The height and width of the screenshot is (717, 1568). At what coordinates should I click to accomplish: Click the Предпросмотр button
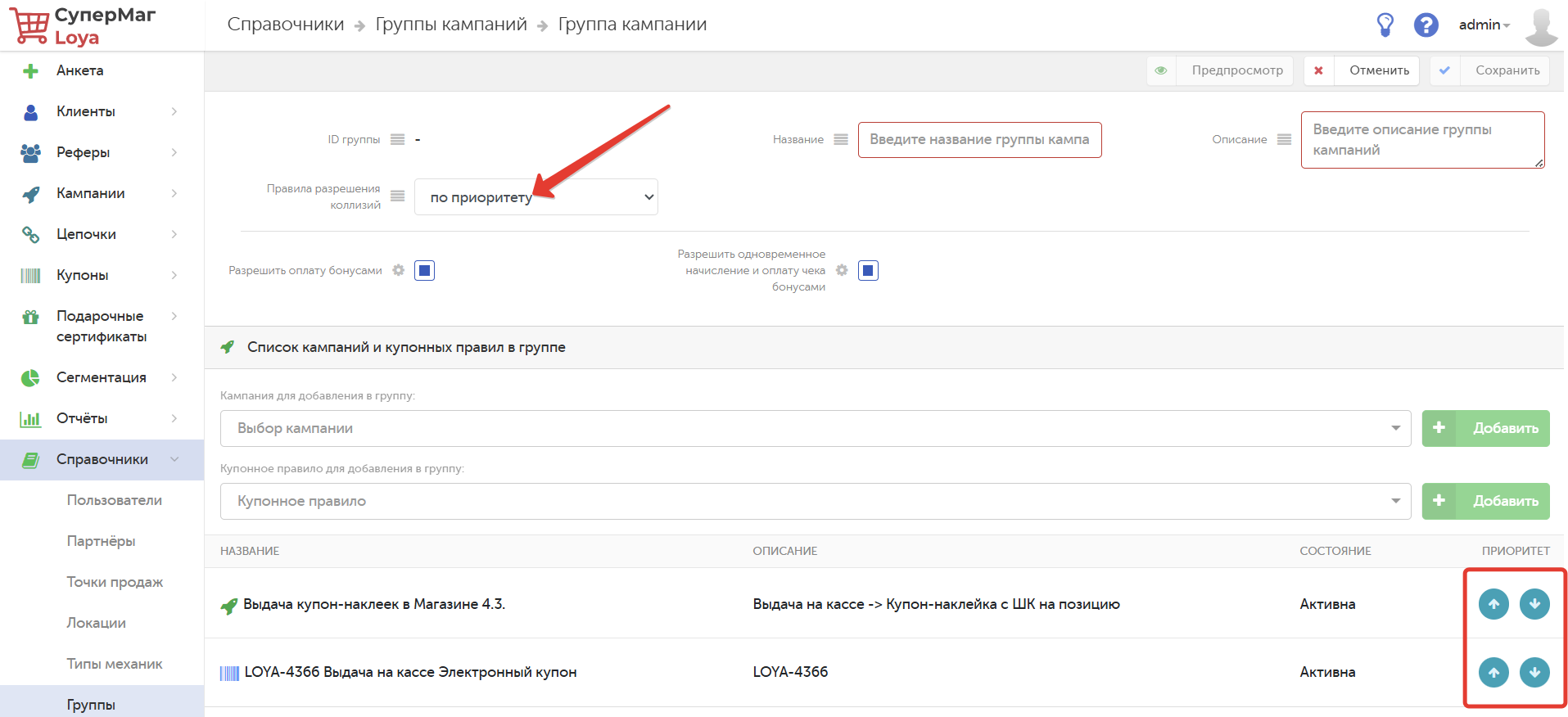[x=1220, y=70]
